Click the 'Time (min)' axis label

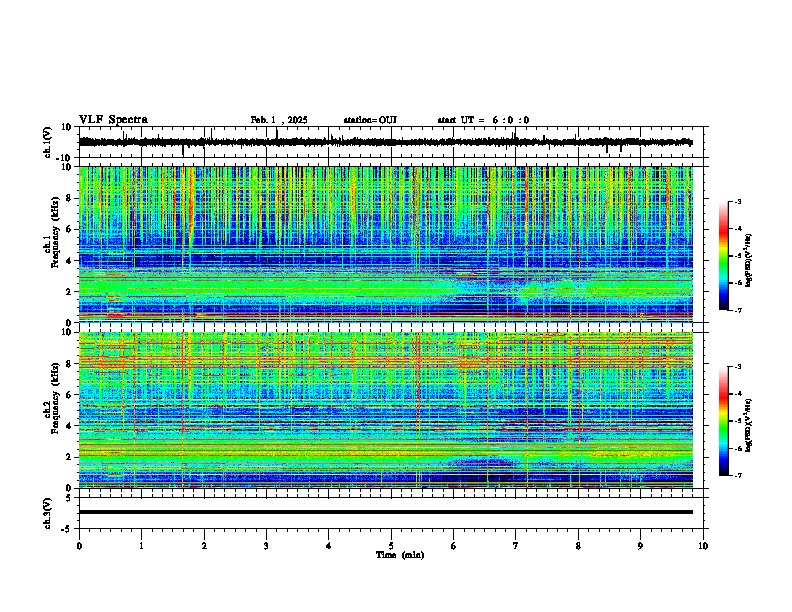tap(400, 555)
